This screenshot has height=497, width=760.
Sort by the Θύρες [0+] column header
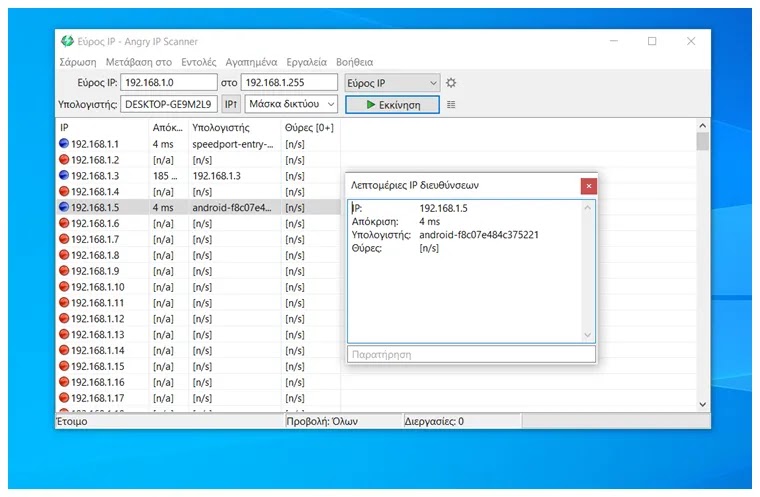[x=310, y=128]
